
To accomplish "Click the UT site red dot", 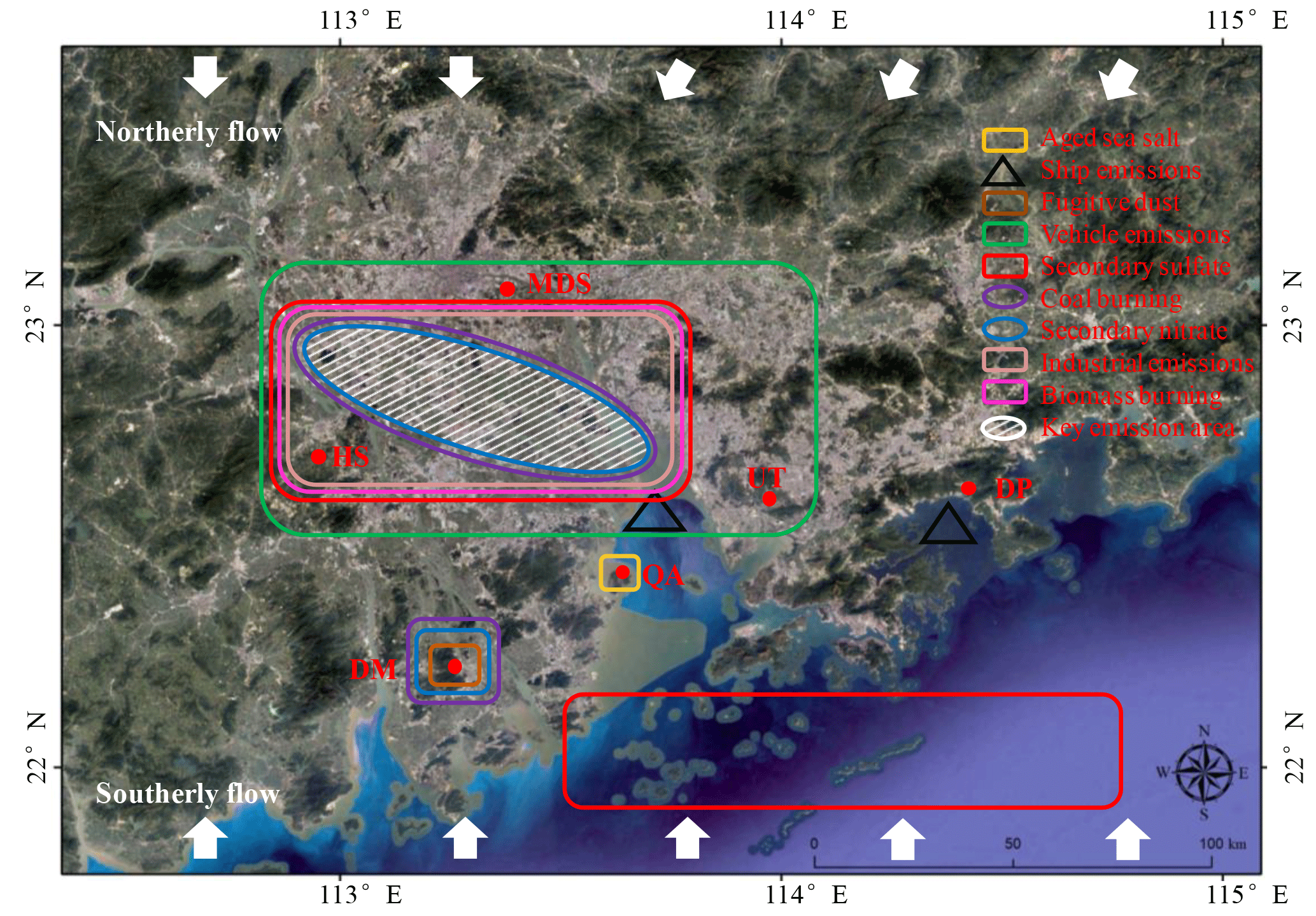I will 769,499.
